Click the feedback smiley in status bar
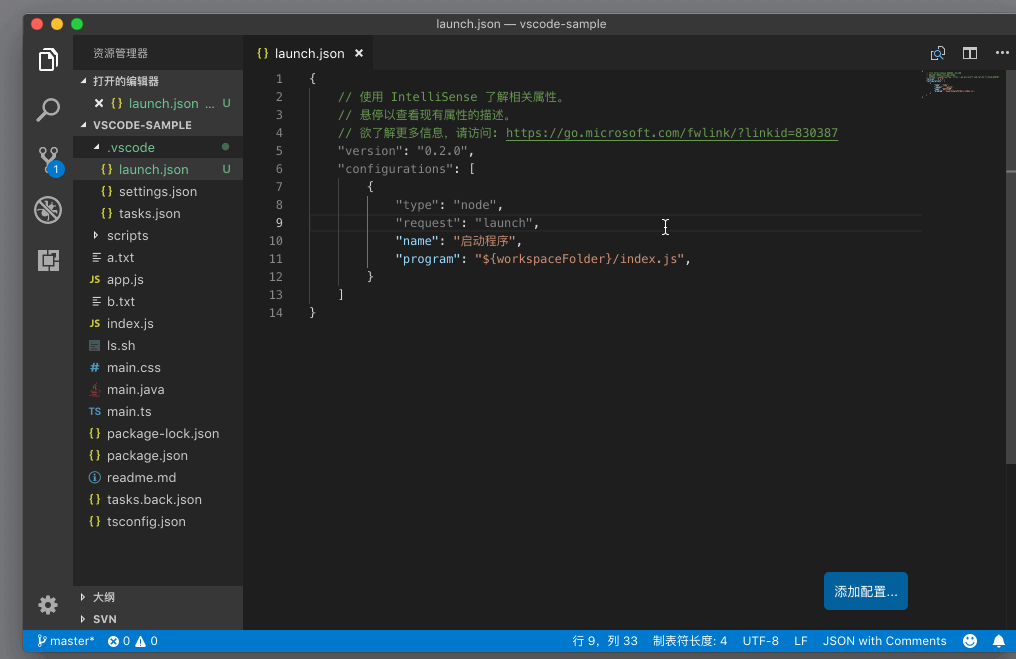 coord(970,641)
